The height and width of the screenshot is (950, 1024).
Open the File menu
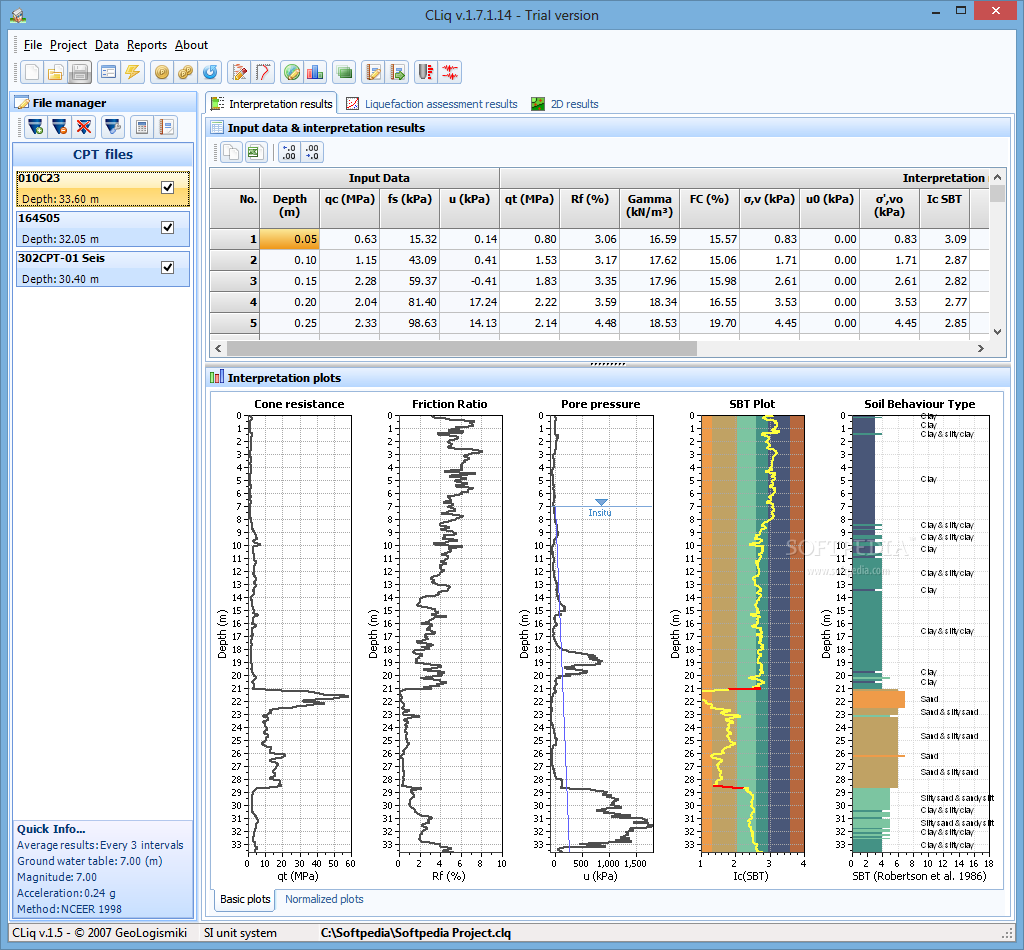33,45
